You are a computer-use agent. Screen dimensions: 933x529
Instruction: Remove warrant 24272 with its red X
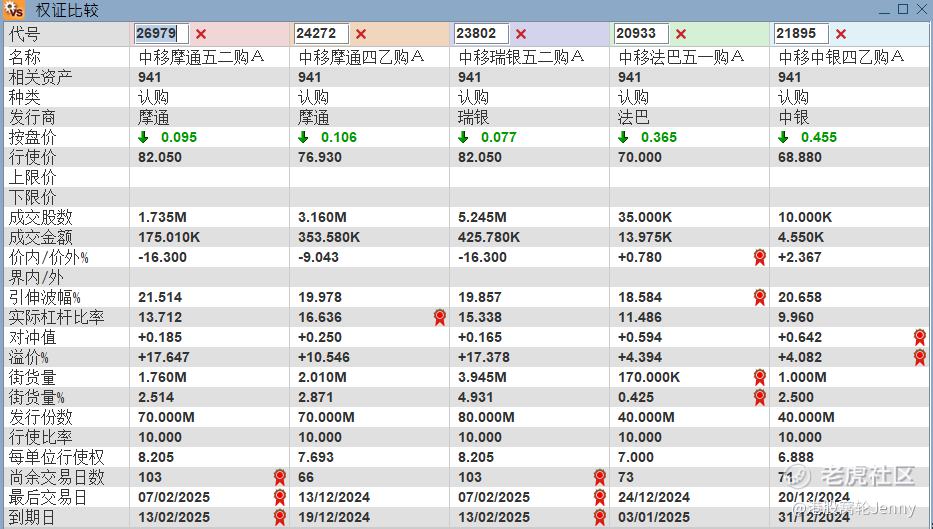click(361, 34)
